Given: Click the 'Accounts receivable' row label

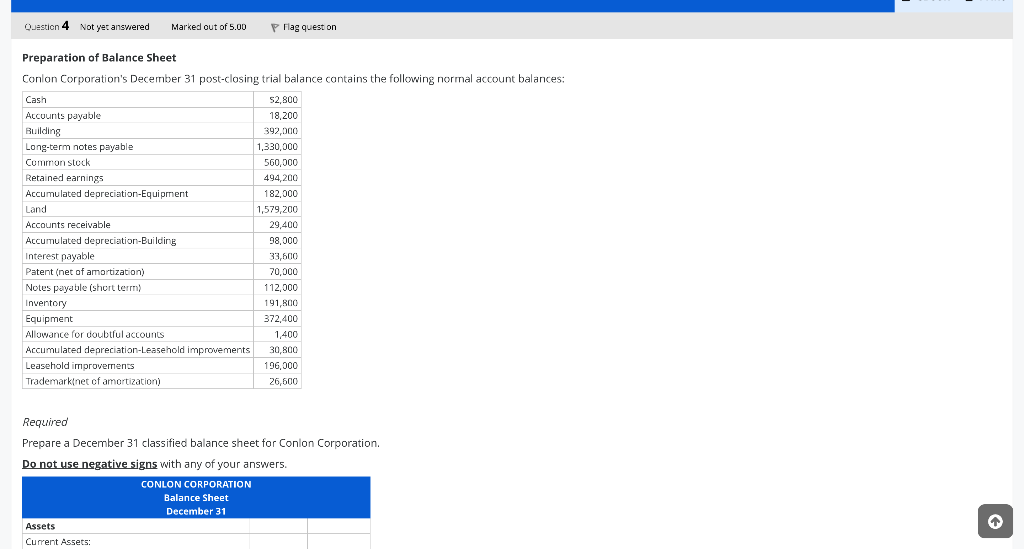Looking at the screenshot, I should [68, 225].
